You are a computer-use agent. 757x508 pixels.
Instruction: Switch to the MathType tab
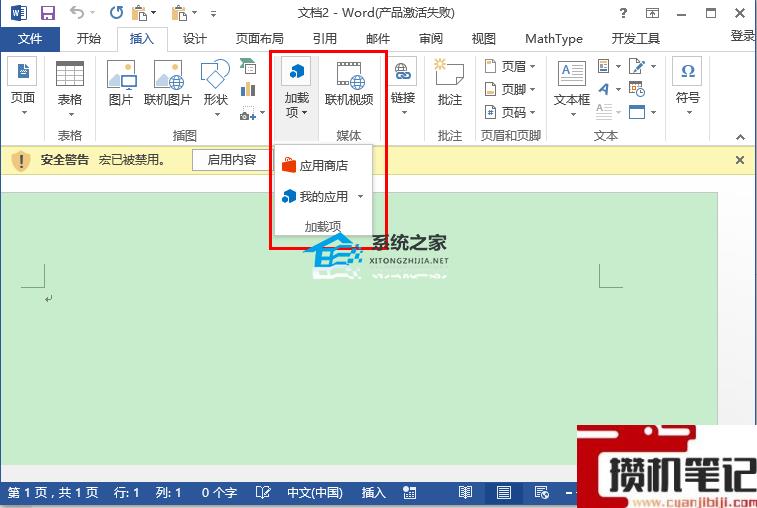click(x=554, y=39)
